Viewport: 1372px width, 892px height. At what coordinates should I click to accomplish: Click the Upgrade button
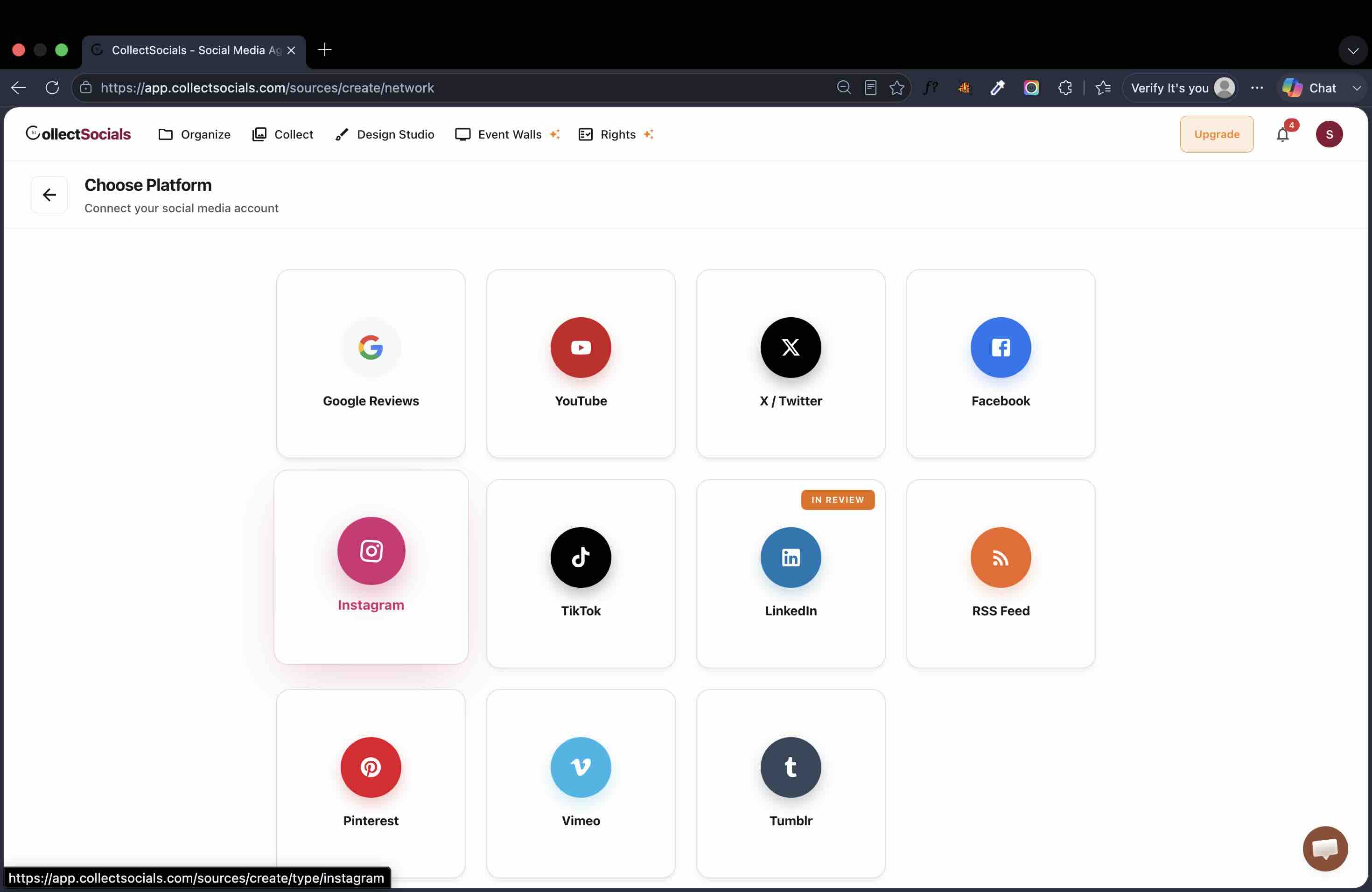tap(1216, 134)
